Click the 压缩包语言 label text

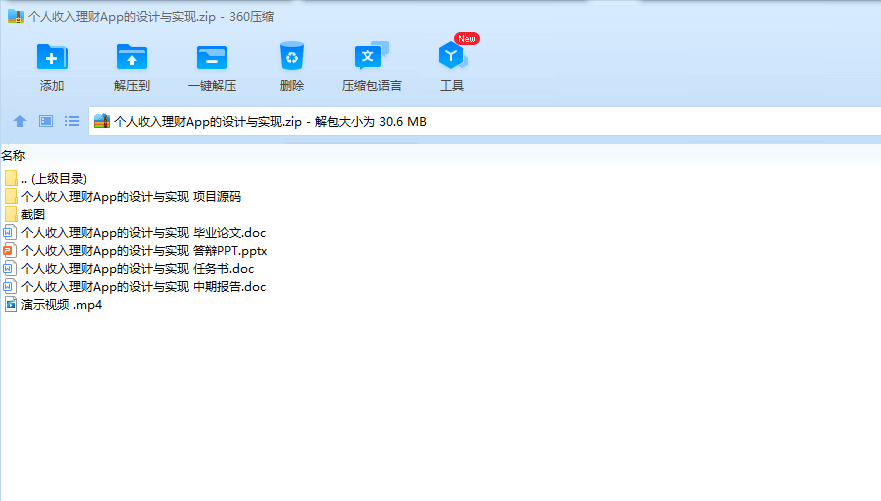point(371,85)
